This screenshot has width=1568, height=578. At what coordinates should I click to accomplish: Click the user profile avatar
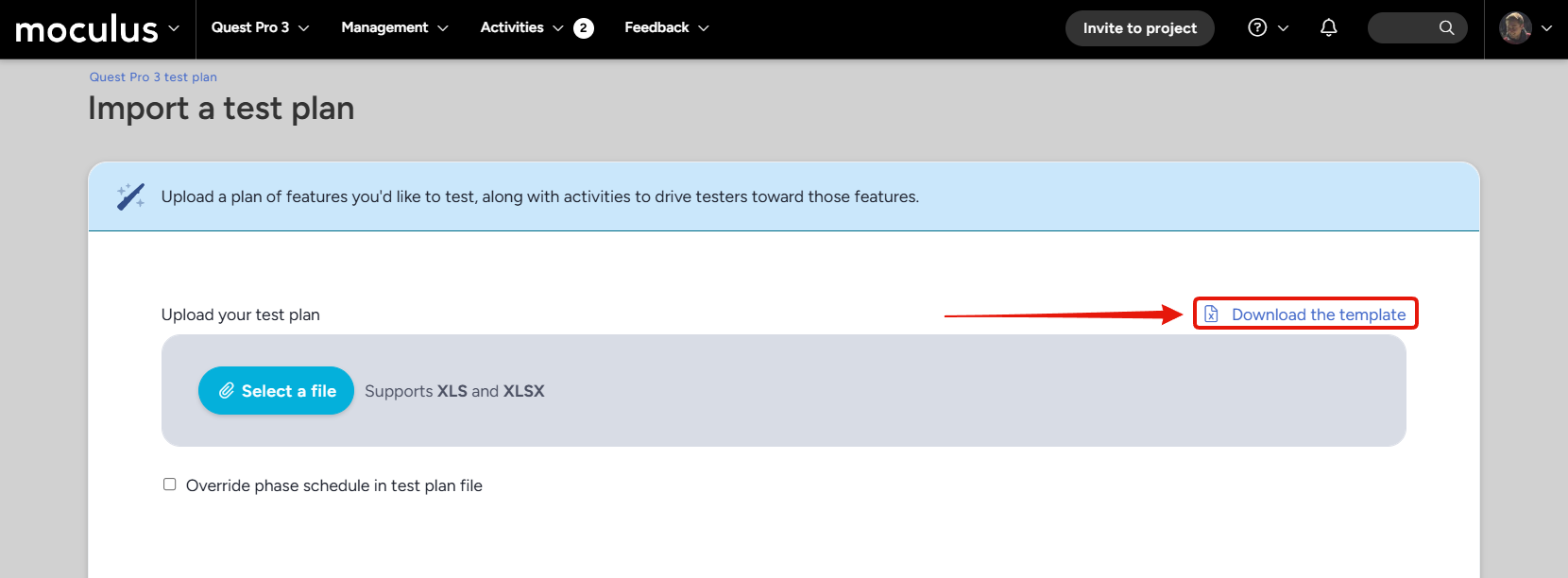[1515, 28]
